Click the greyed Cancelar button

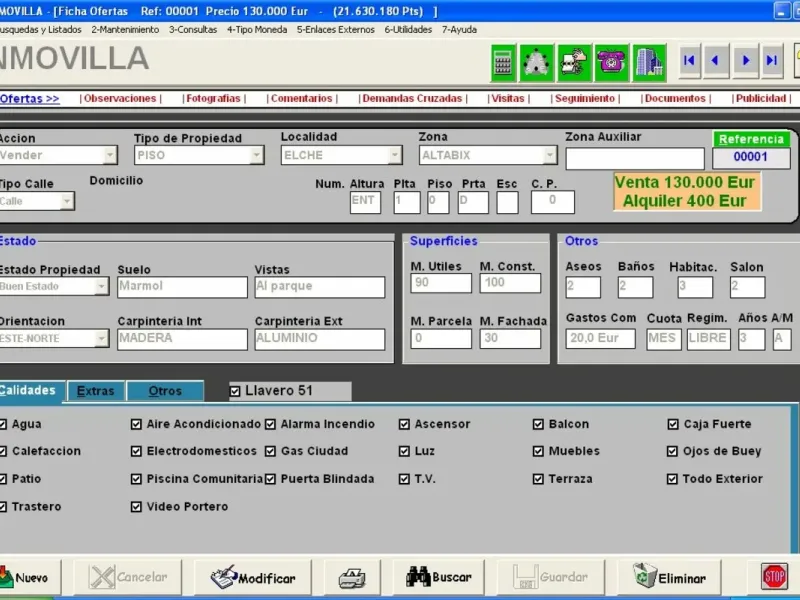tap(128, 577)
